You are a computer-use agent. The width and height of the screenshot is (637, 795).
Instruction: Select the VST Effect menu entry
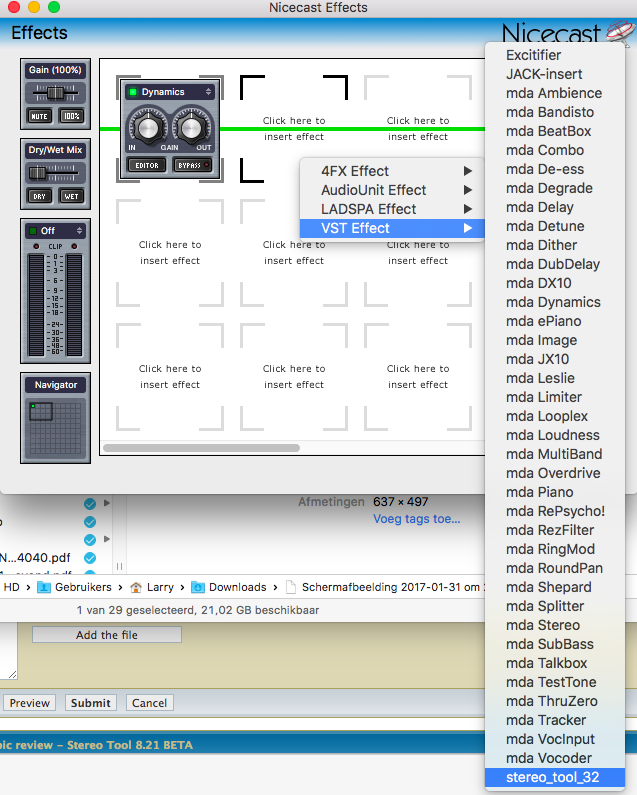[392, 228]
